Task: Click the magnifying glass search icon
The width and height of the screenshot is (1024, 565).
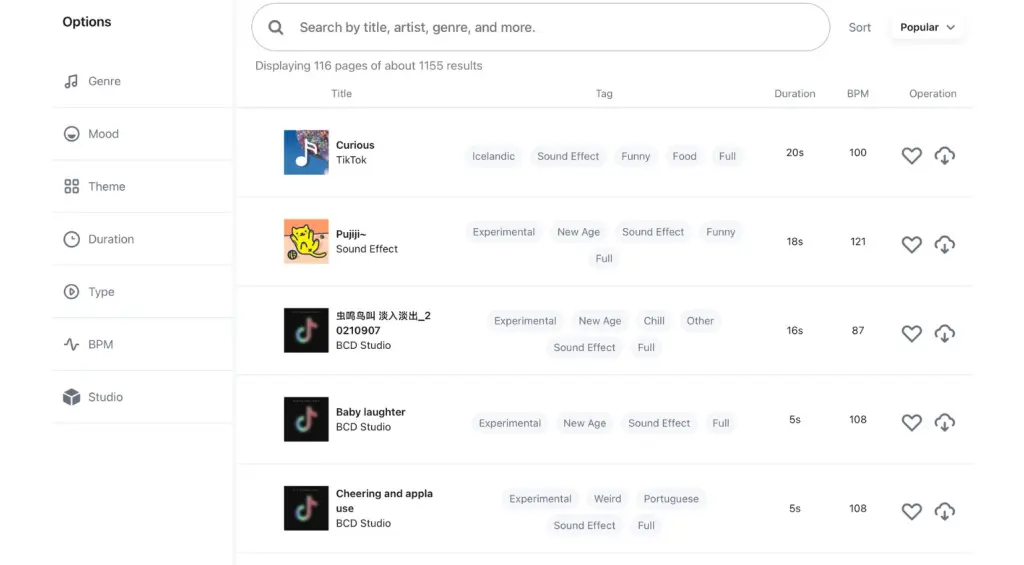Action: coord(276,28)
